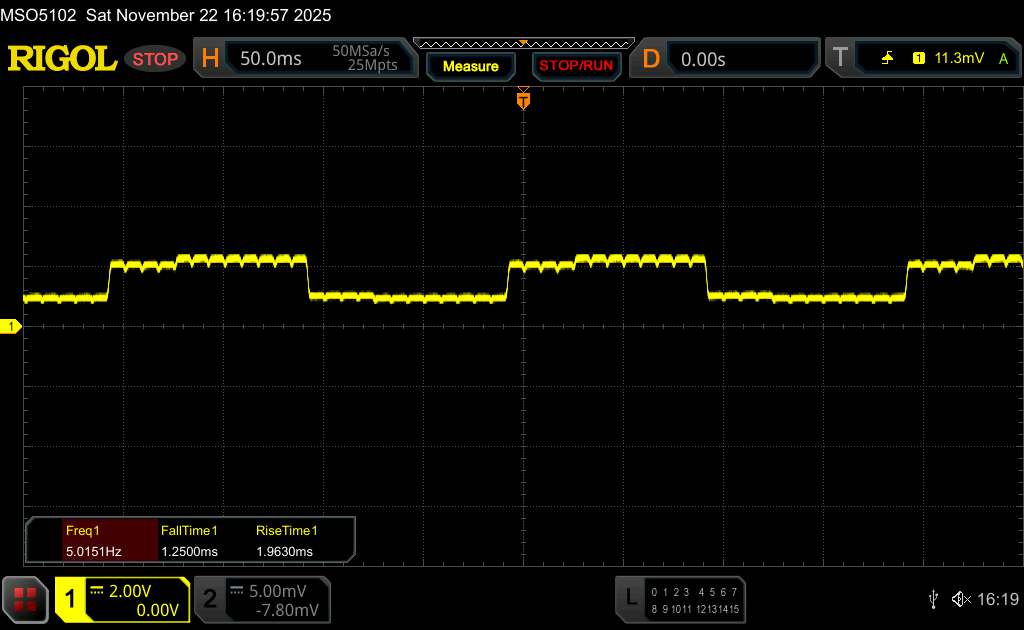Select the orange H horizontal label

coord(210,59)
